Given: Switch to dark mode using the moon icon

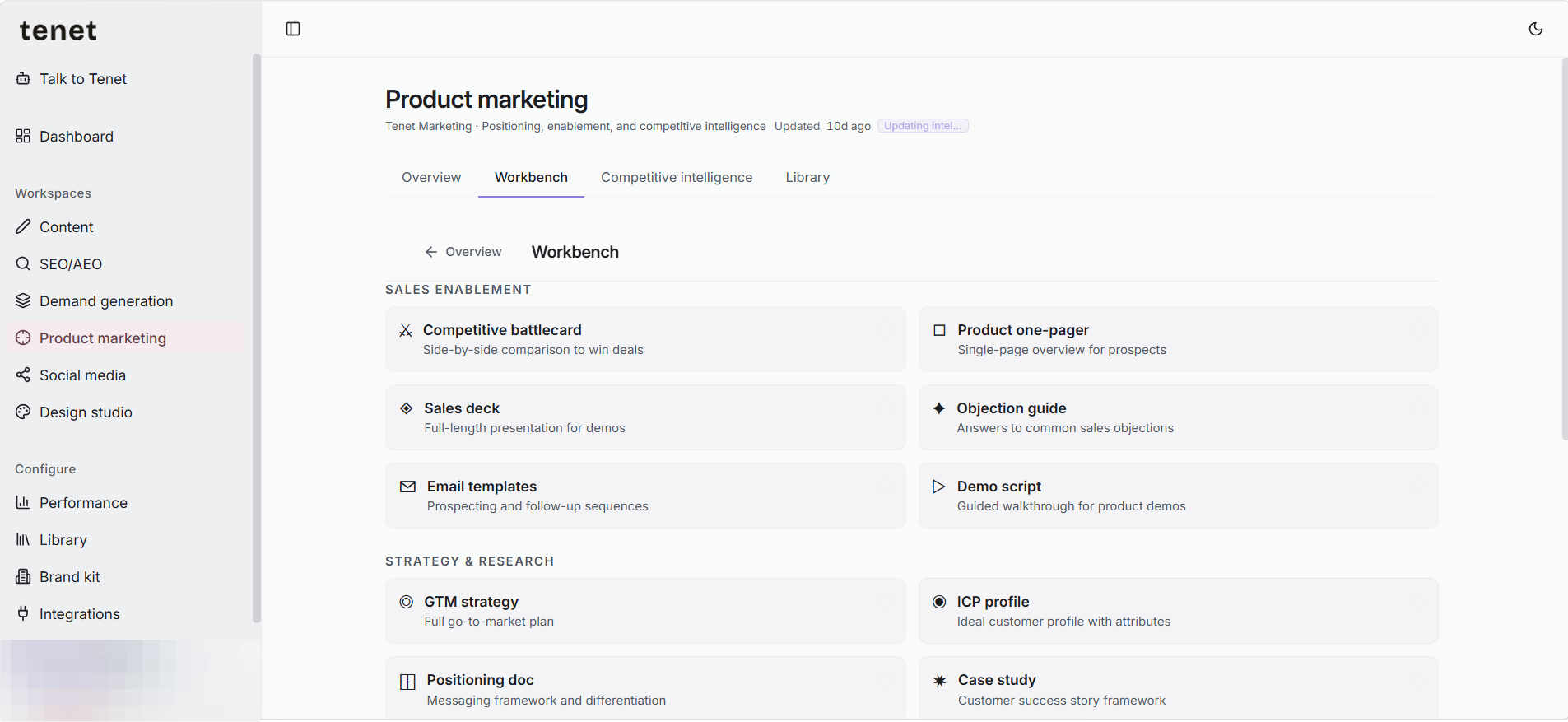Looking at the screenshot, I should (x=1536, y=29).
